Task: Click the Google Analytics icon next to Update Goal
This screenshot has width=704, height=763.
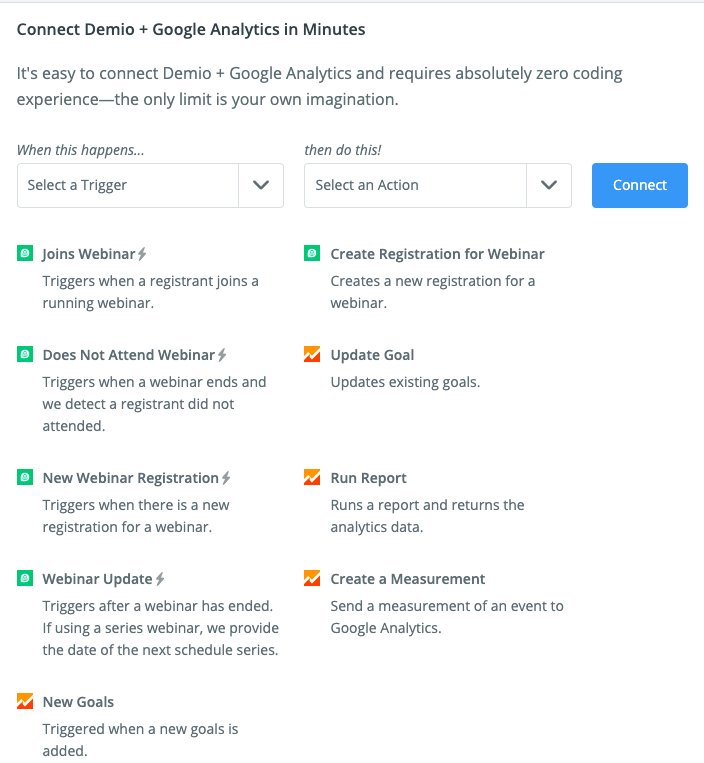Action: [x=312, y=354]
